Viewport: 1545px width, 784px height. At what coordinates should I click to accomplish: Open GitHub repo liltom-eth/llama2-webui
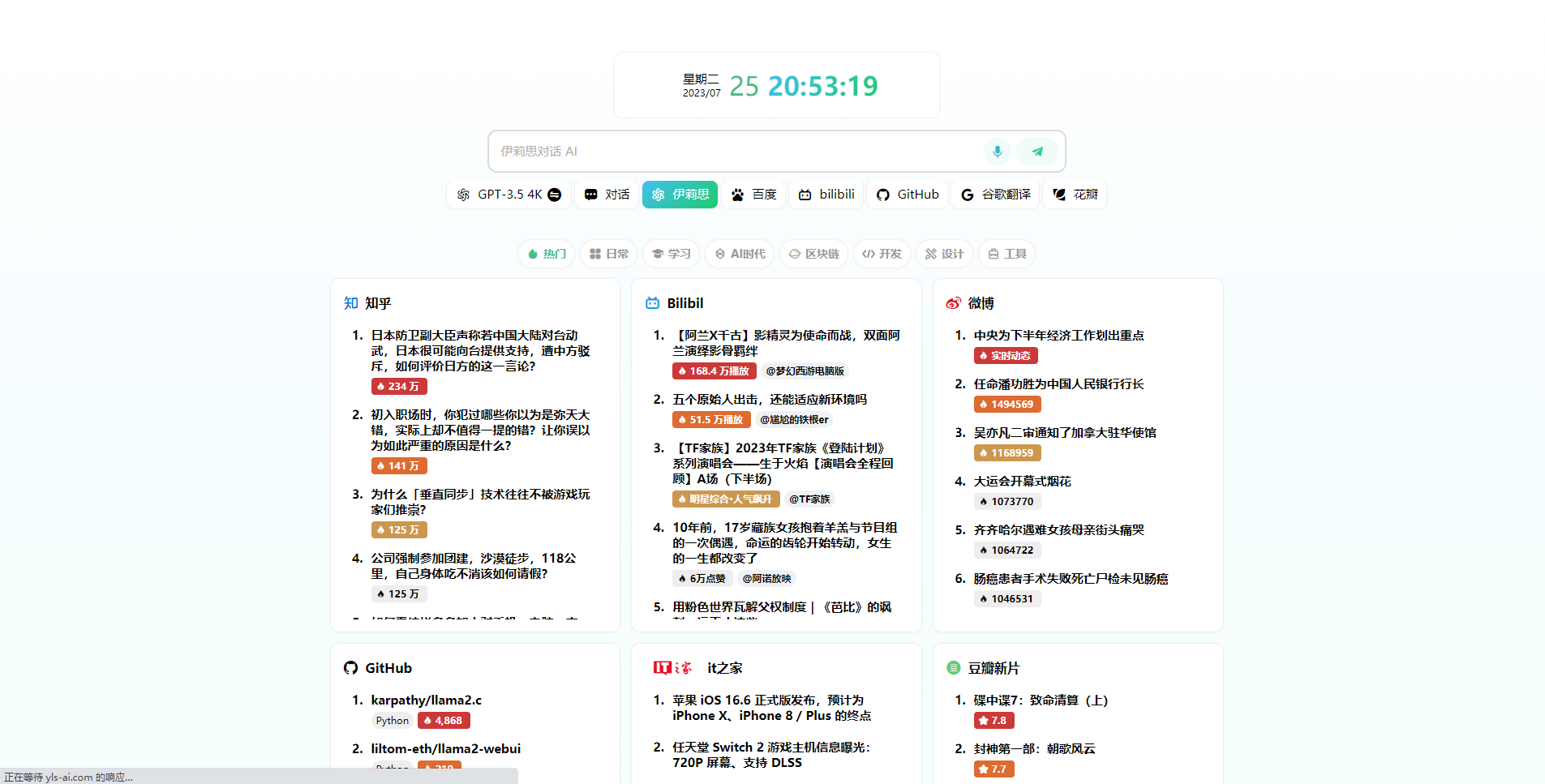coord(445,748)
